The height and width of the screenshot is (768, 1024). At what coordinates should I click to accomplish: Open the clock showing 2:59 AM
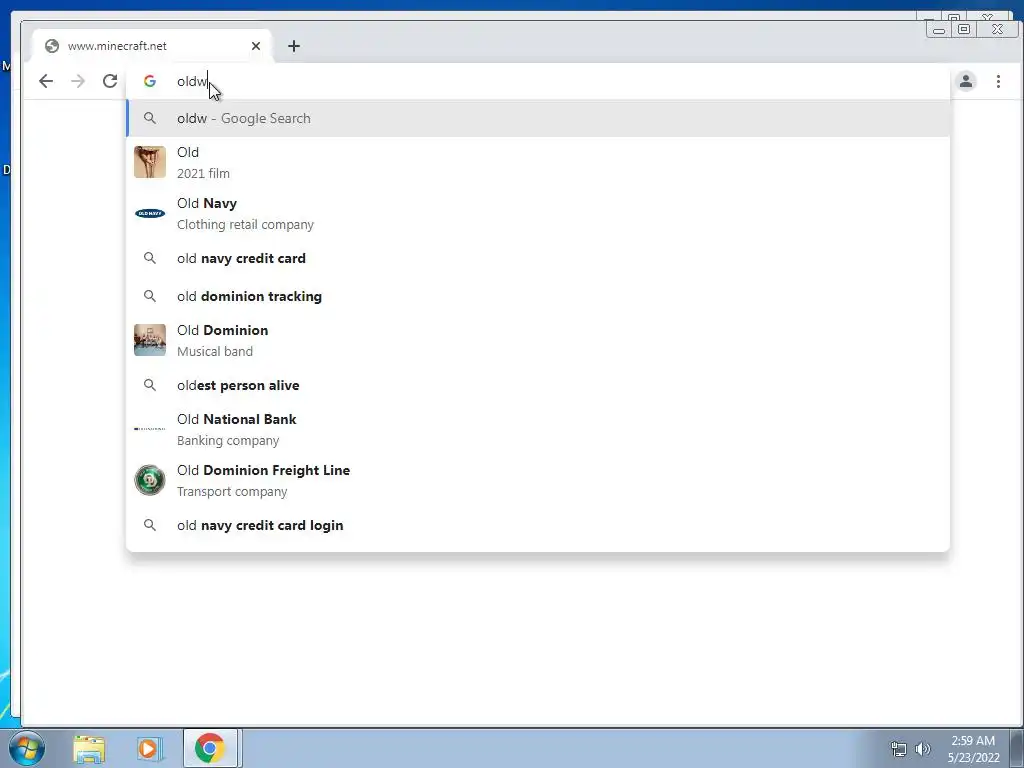coord(973,749)
